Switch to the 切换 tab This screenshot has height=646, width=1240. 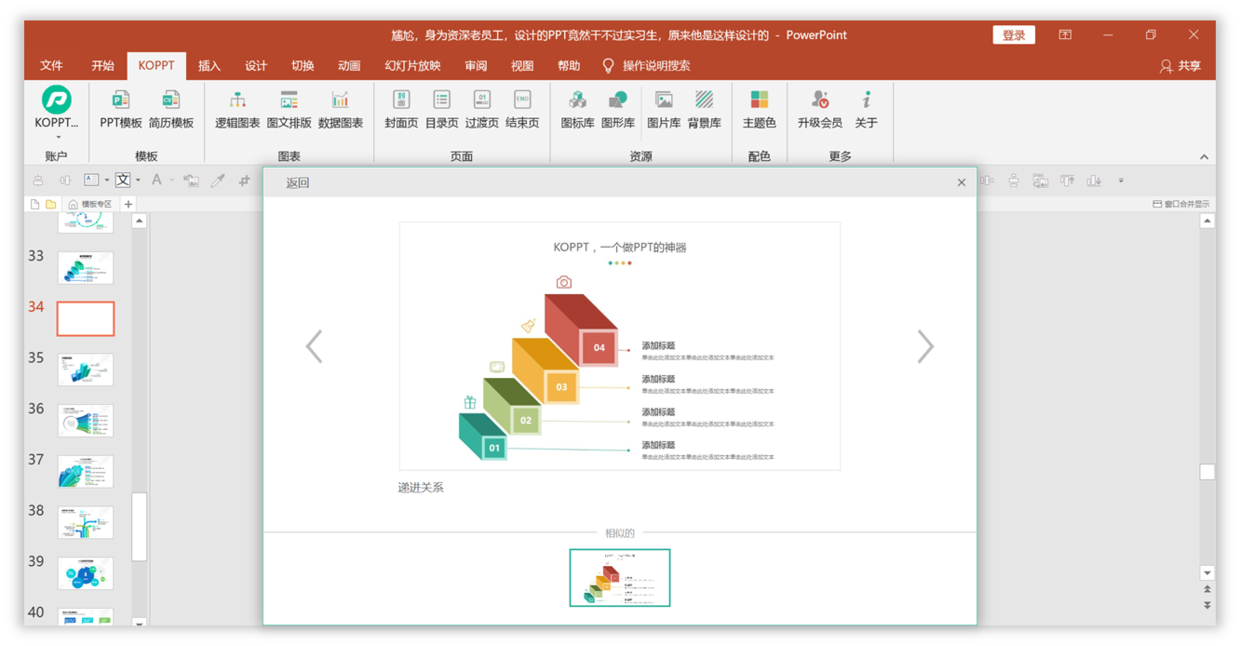[x=303, y=66]
